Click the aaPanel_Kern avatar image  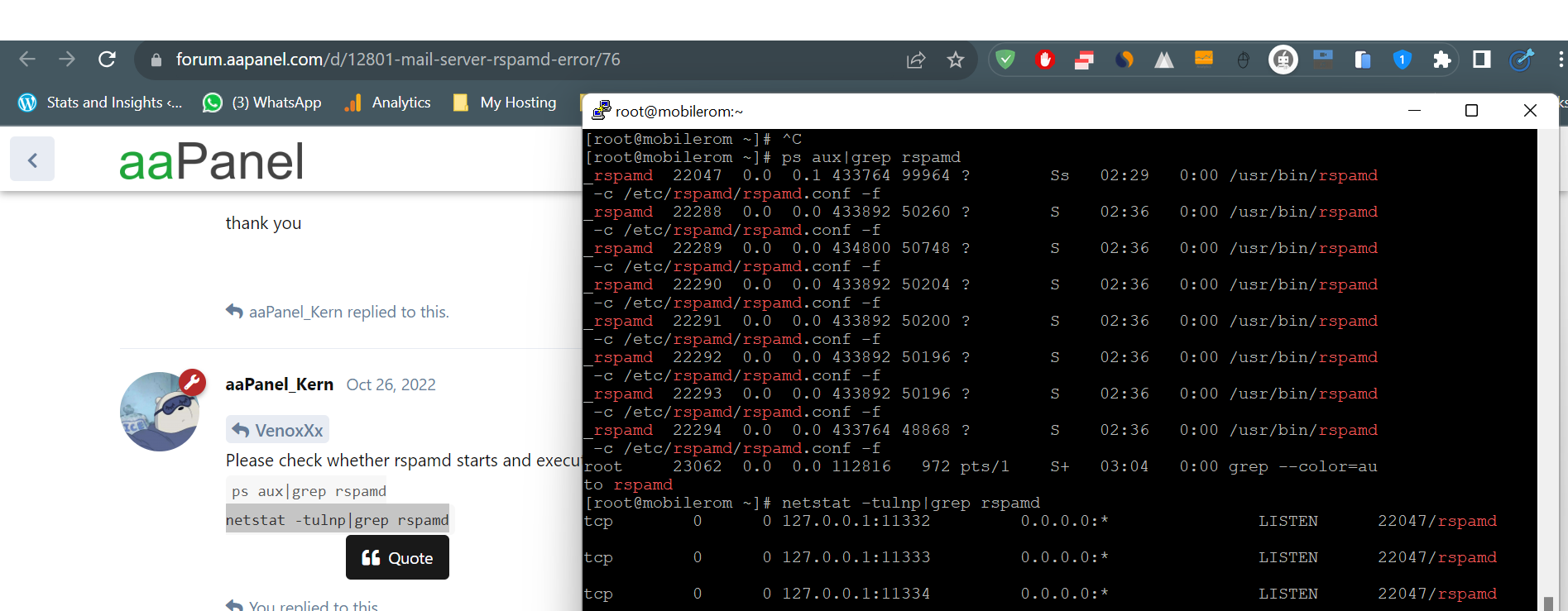click(x=160, y=411)
